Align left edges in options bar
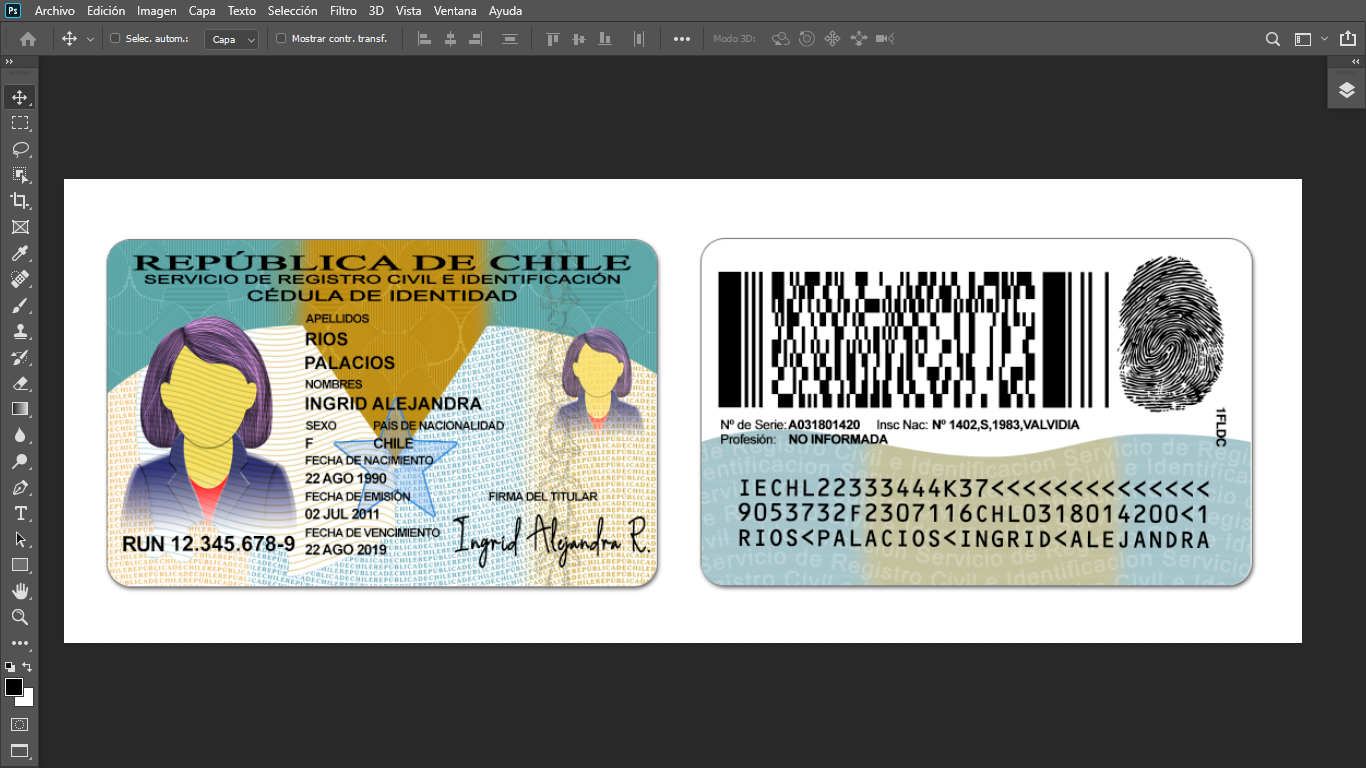Image resolution: width=1366 pixels, height=768 pixels. tap(424, 39)
